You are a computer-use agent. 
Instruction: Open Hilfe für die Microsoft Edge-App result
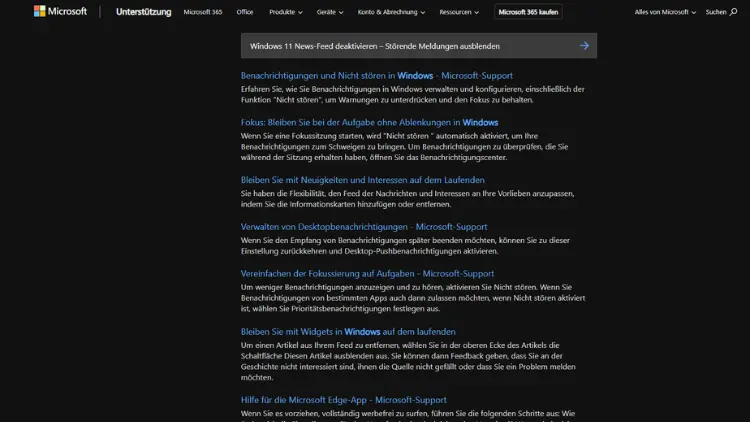343,400
